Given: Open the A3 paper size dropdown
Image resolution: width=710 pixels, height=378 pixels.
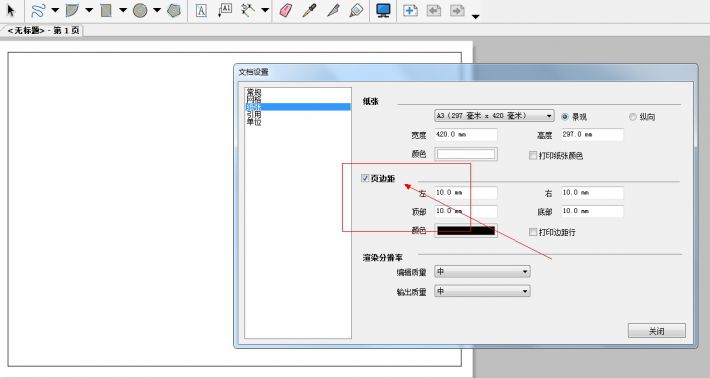Looking at the screenshot, I should [x=494, y=116].
